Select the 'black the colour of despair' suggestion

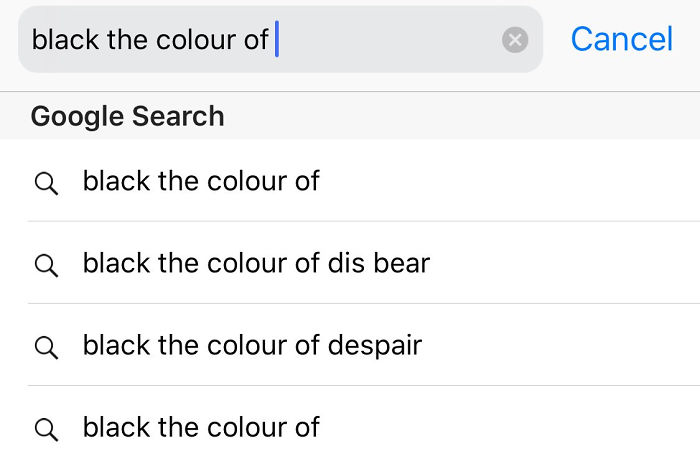tap(252, 346)
